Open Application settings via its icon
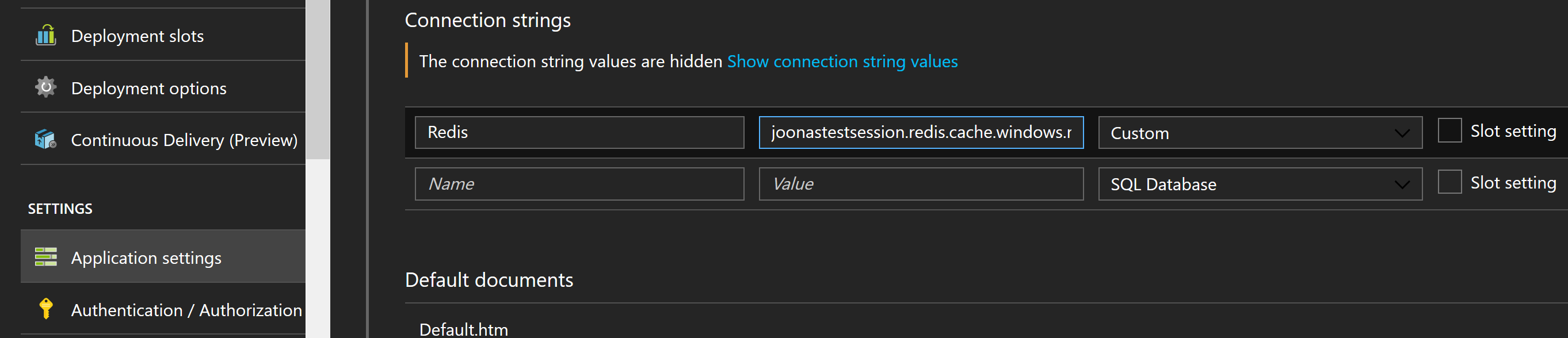Image resolution: width=1568 pixels, height=338 pixels. click(x=45, y=256)
